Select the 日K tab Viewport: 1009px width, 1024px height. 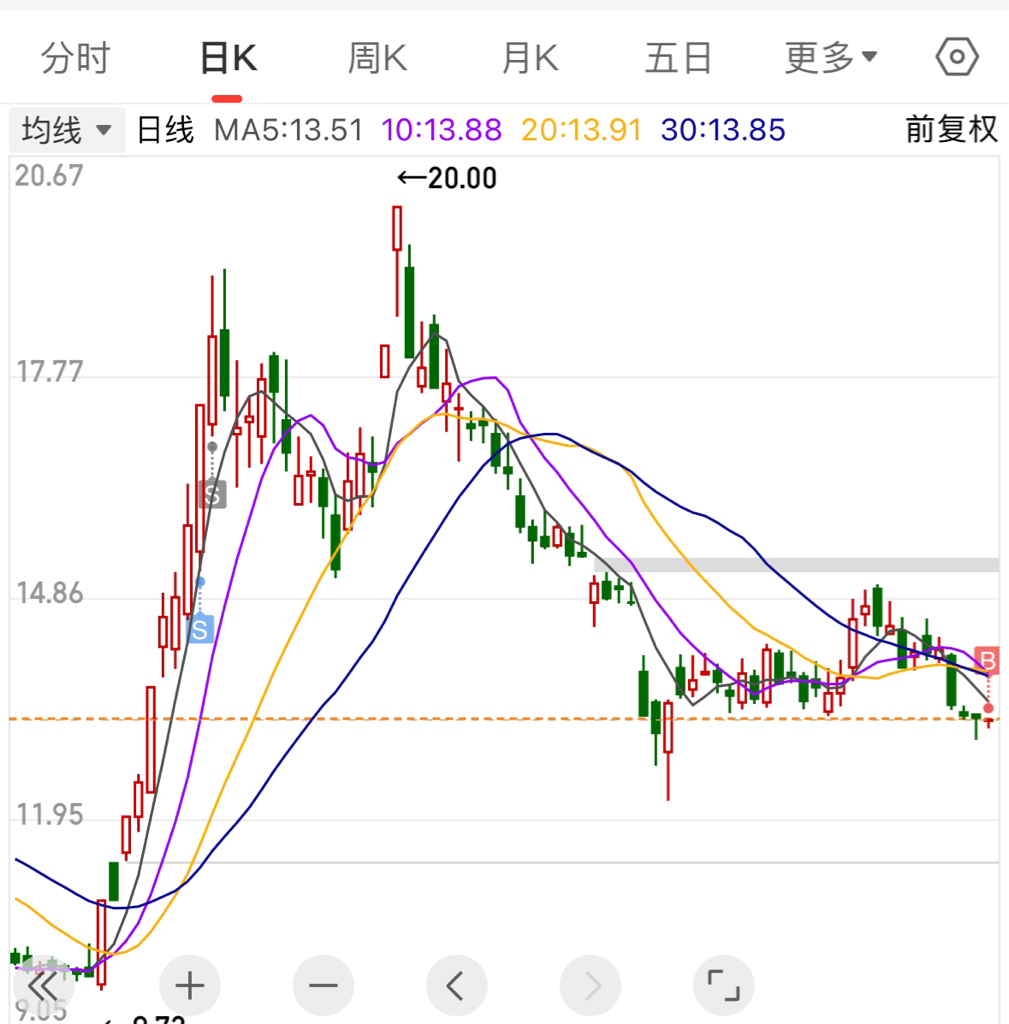click(x=228, y=58)
